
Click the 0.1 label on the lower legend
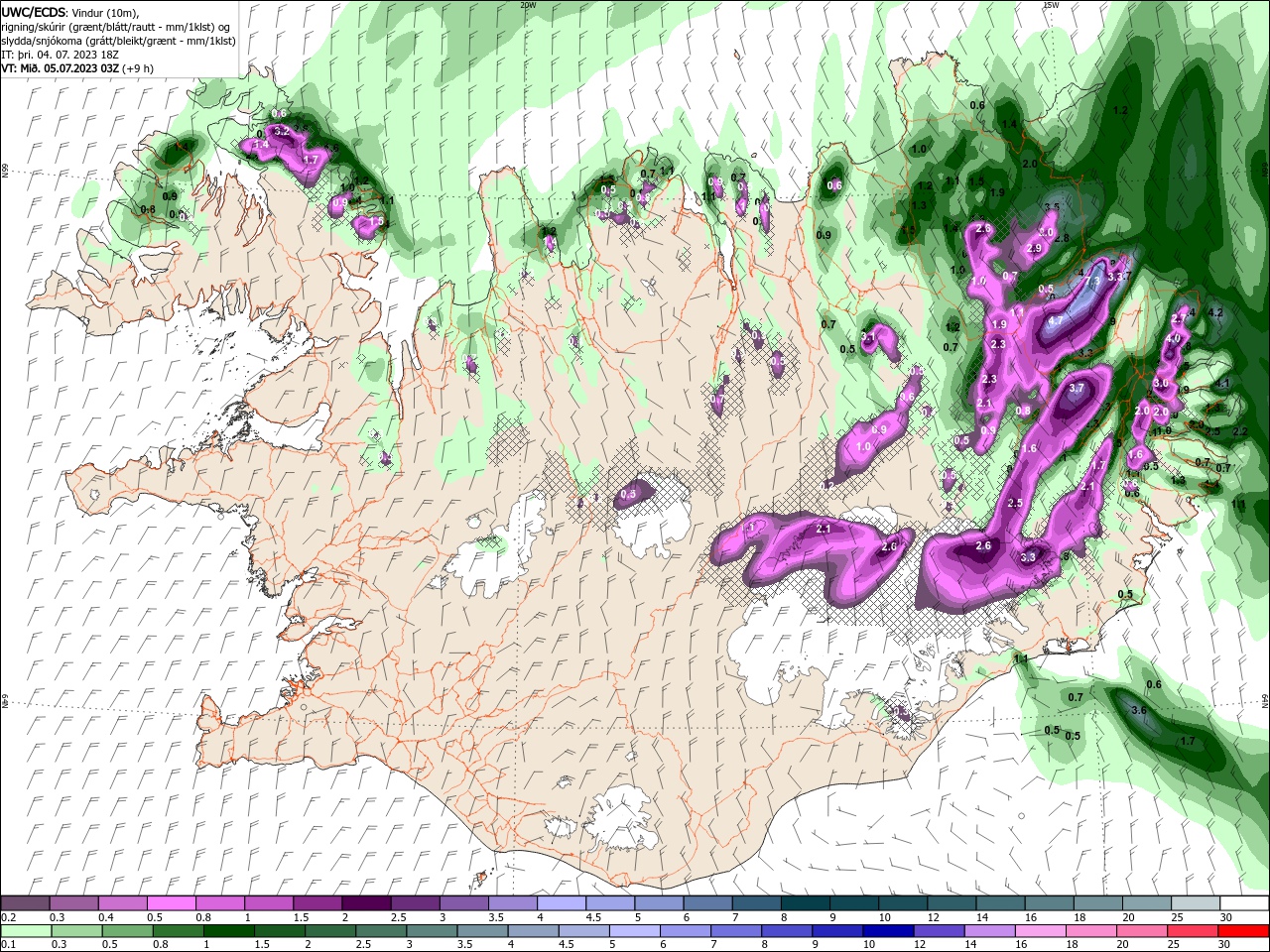pyautogui.click(x=8, y=944)
